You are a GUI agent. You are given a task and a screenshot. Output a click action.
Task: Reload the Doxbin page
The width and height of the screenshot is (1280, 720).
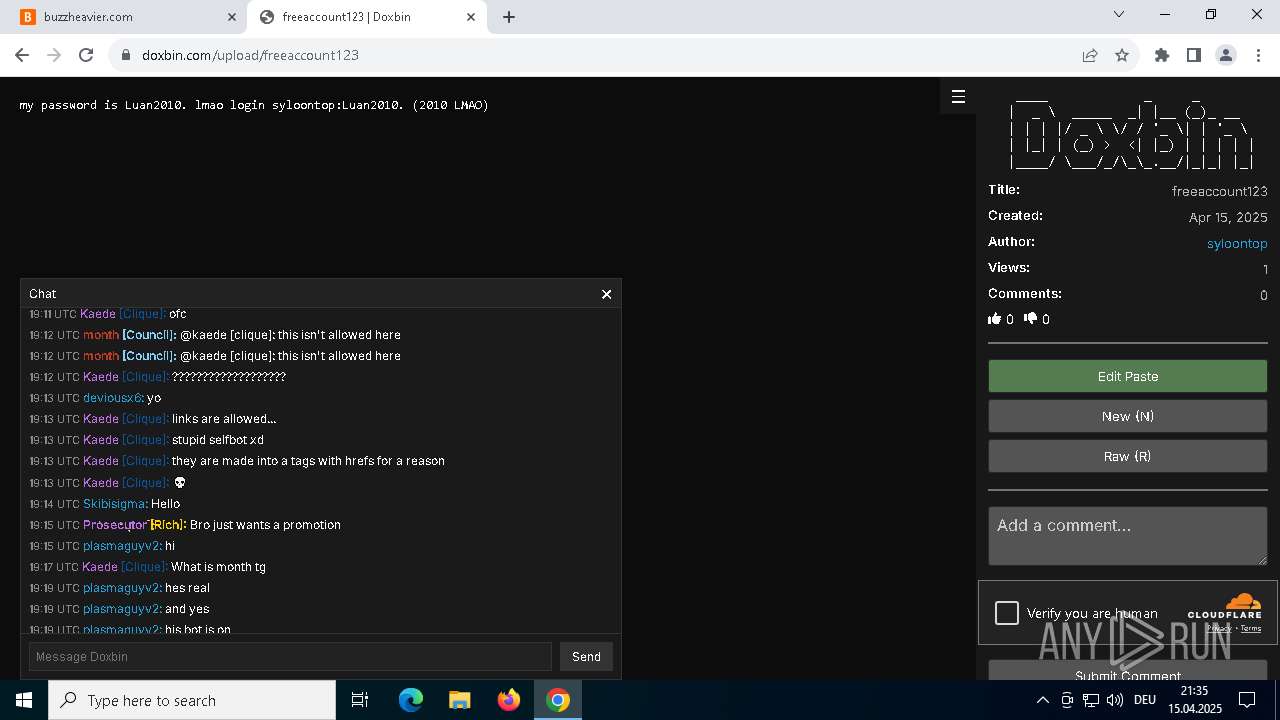86,55
